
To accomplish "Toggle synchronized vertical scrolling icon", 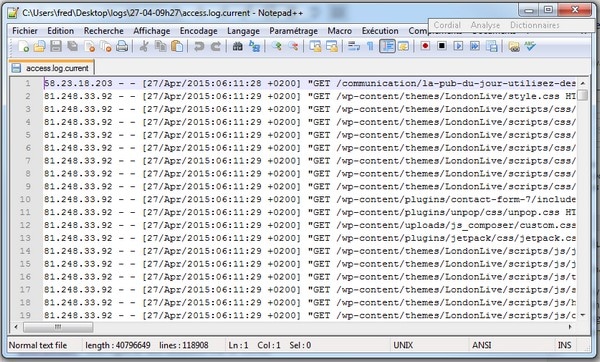I will [x=315, y=47].
